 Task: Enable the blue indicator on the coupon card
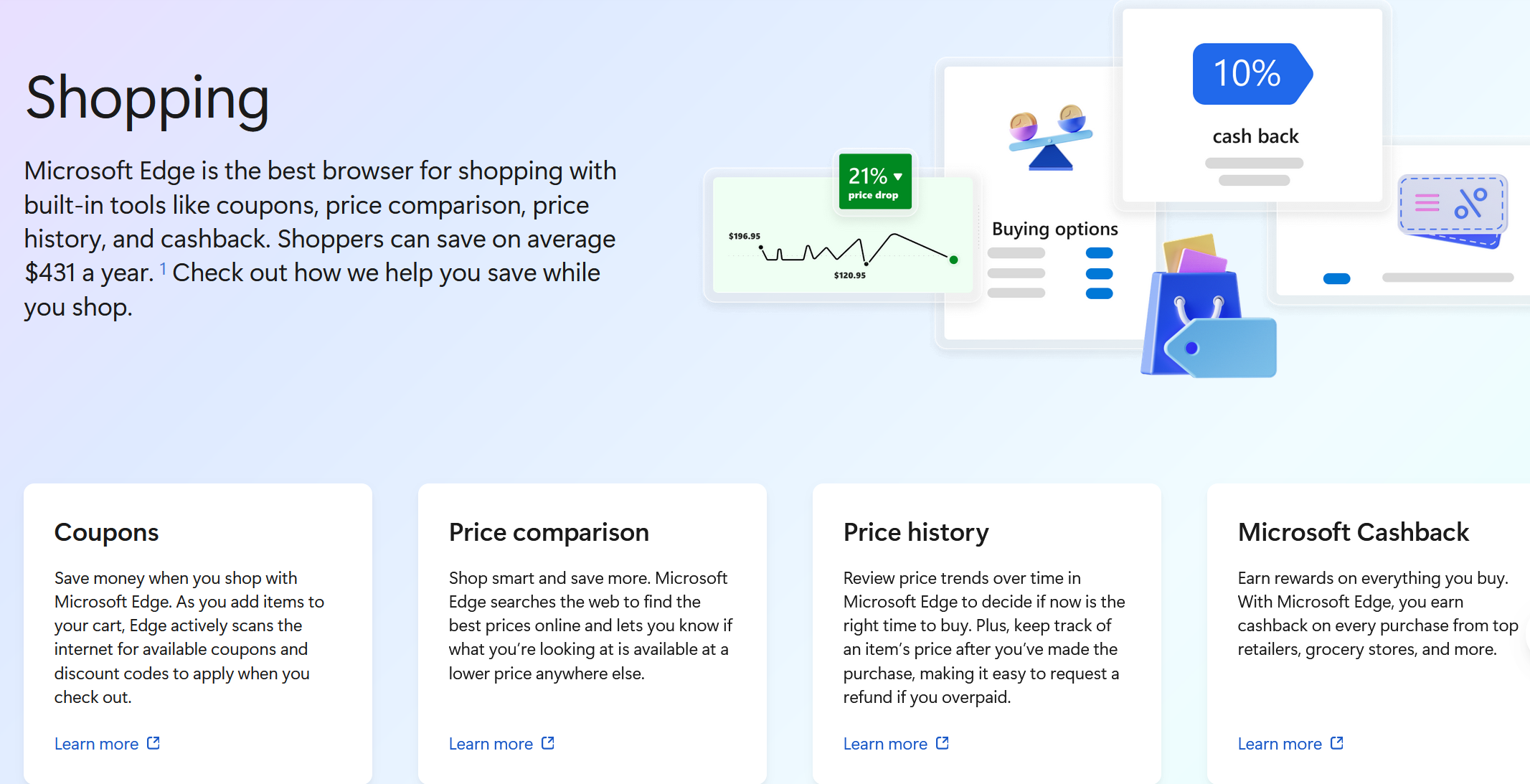[x=1336, y=278]
